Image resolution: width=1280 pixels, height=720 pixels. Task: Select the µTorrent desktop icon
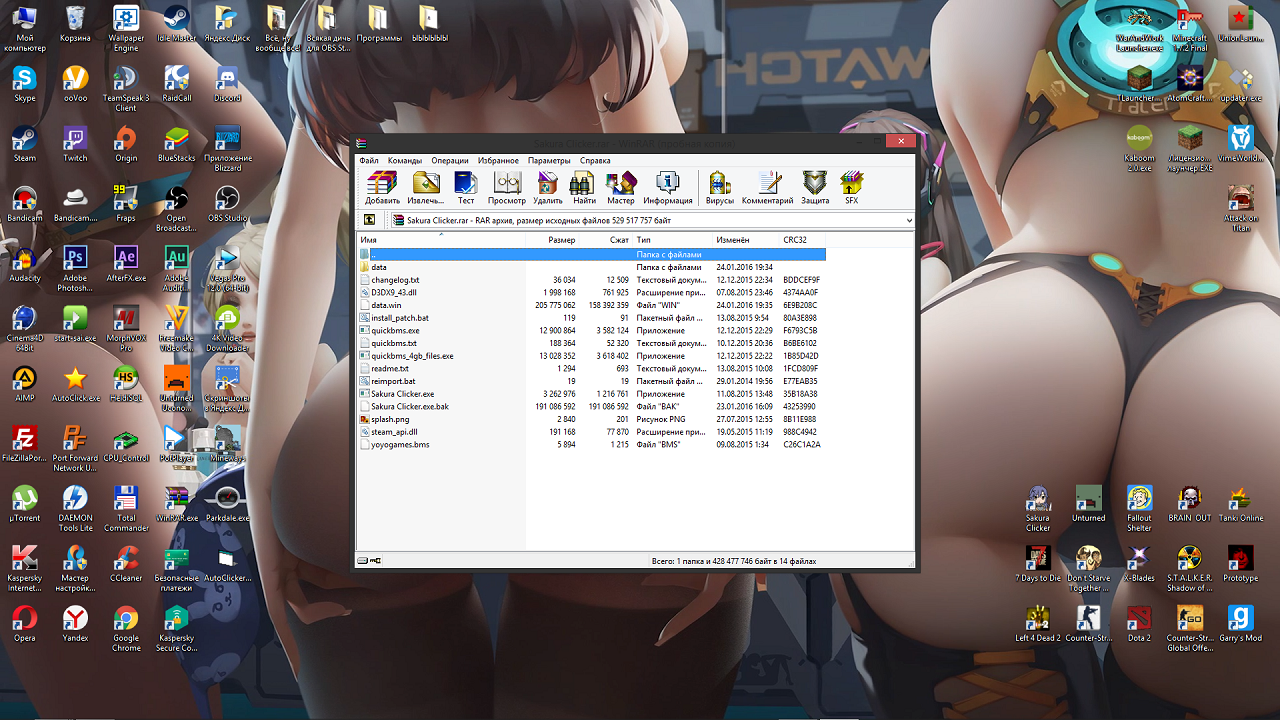tap(24, 503)
